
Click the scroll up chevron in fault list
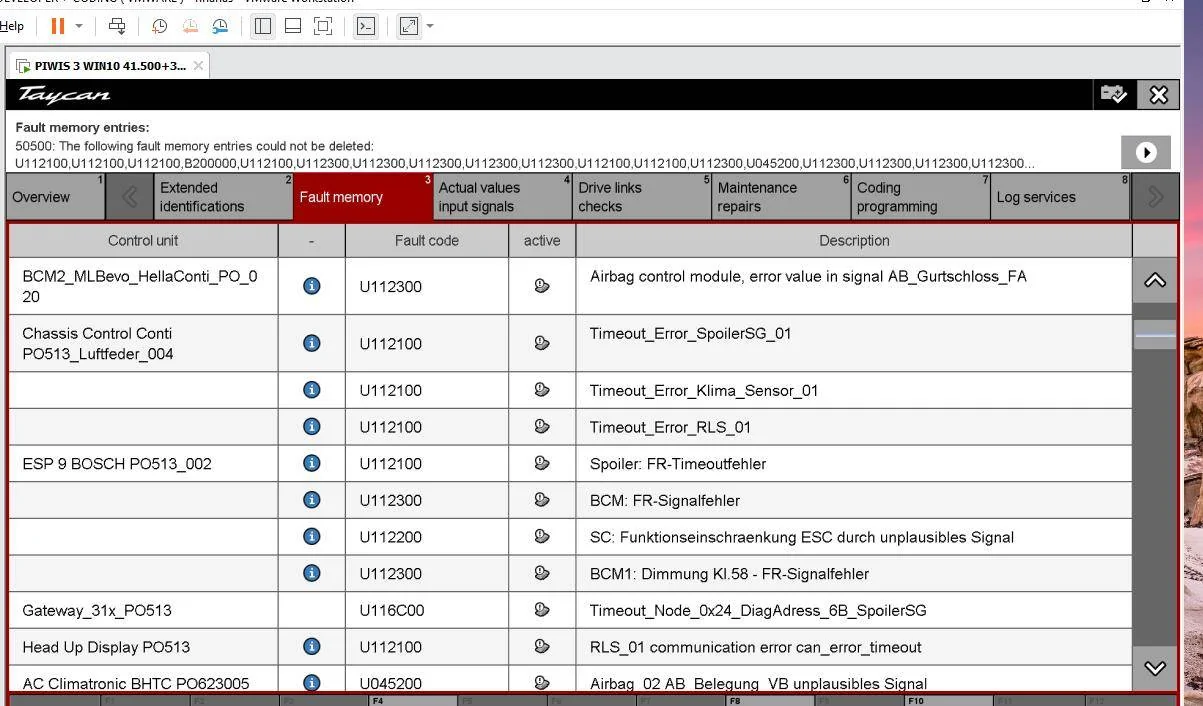tap(1155, 281)
